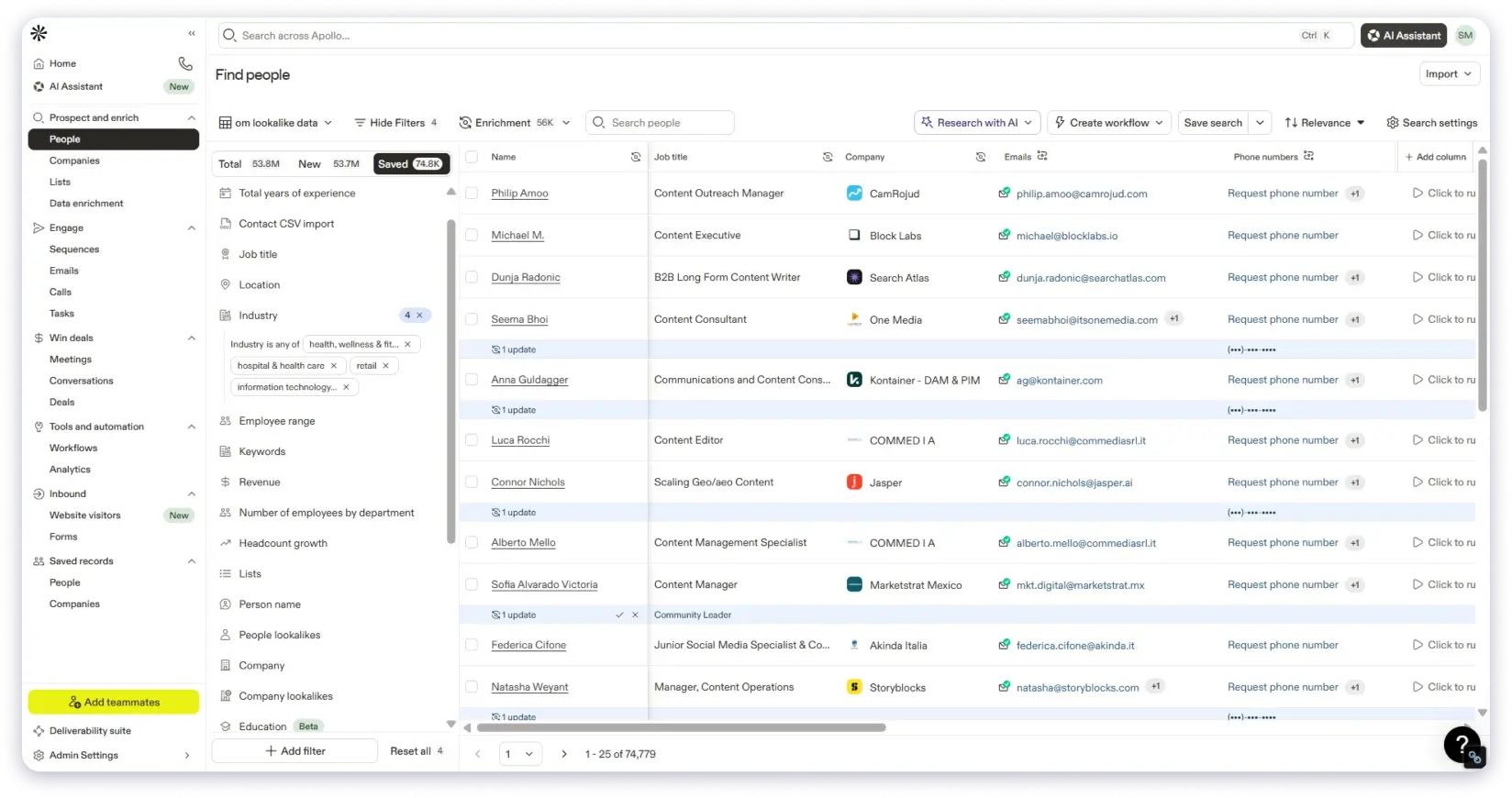Click the Add filter button
This screenshot has height=798, width=1512.
click(295, 751)
